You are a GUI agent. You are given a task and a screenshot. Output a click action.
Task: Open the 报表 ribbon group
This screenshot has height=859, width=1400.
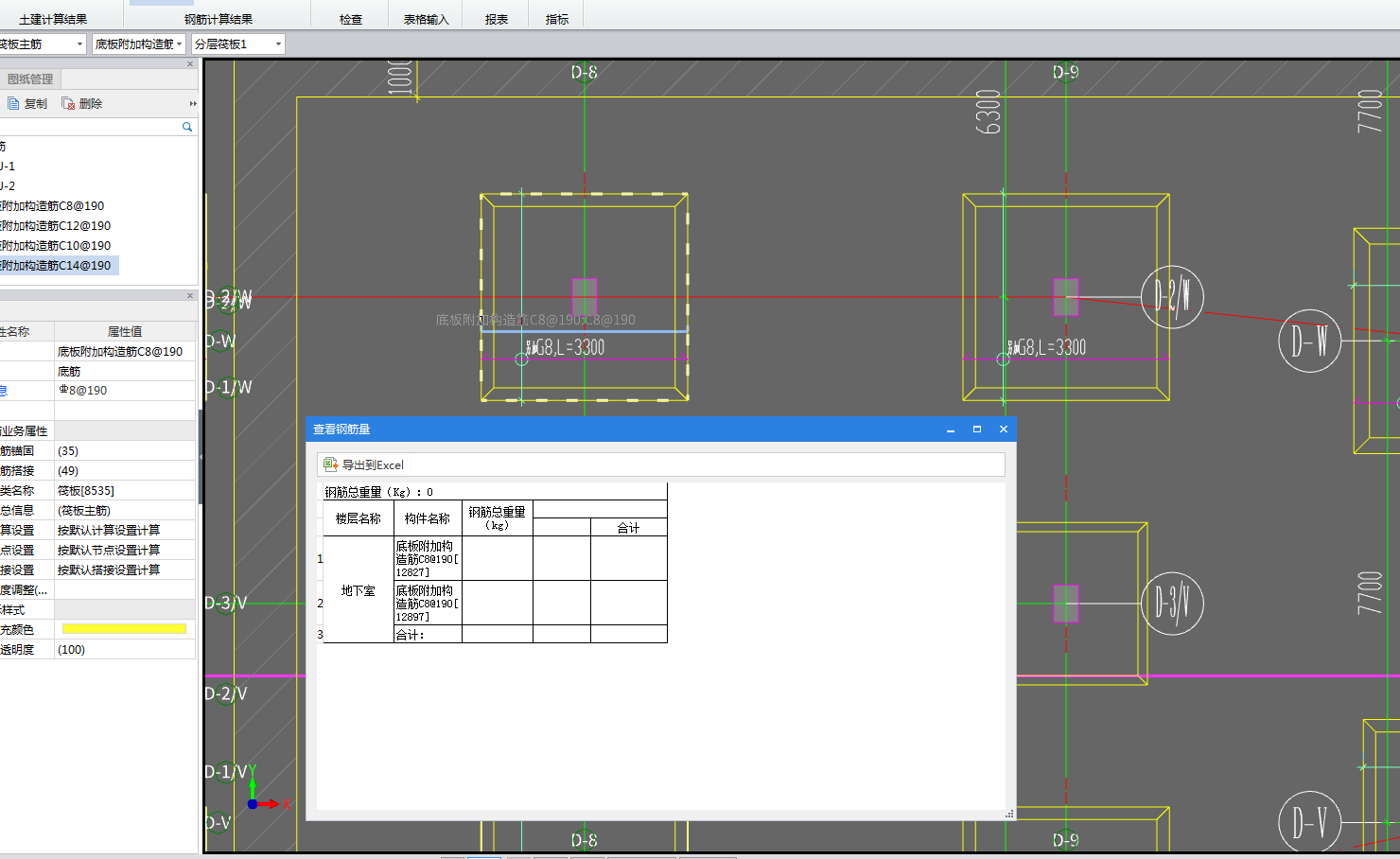click(497, 19)
